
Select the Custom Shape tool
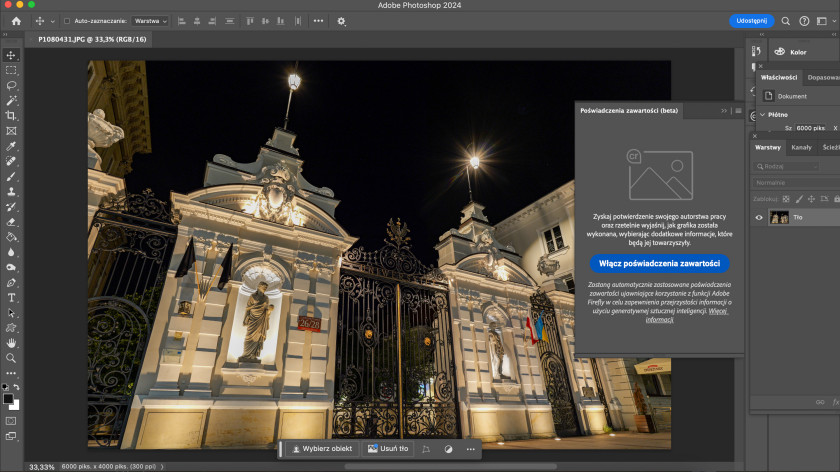click(x=11, y=328)
